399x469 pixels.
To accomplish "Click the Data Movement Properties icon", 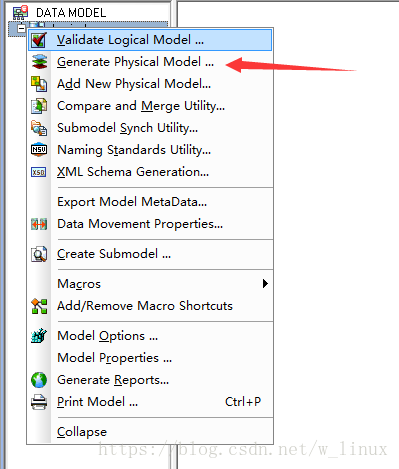I will coord(39,224).
